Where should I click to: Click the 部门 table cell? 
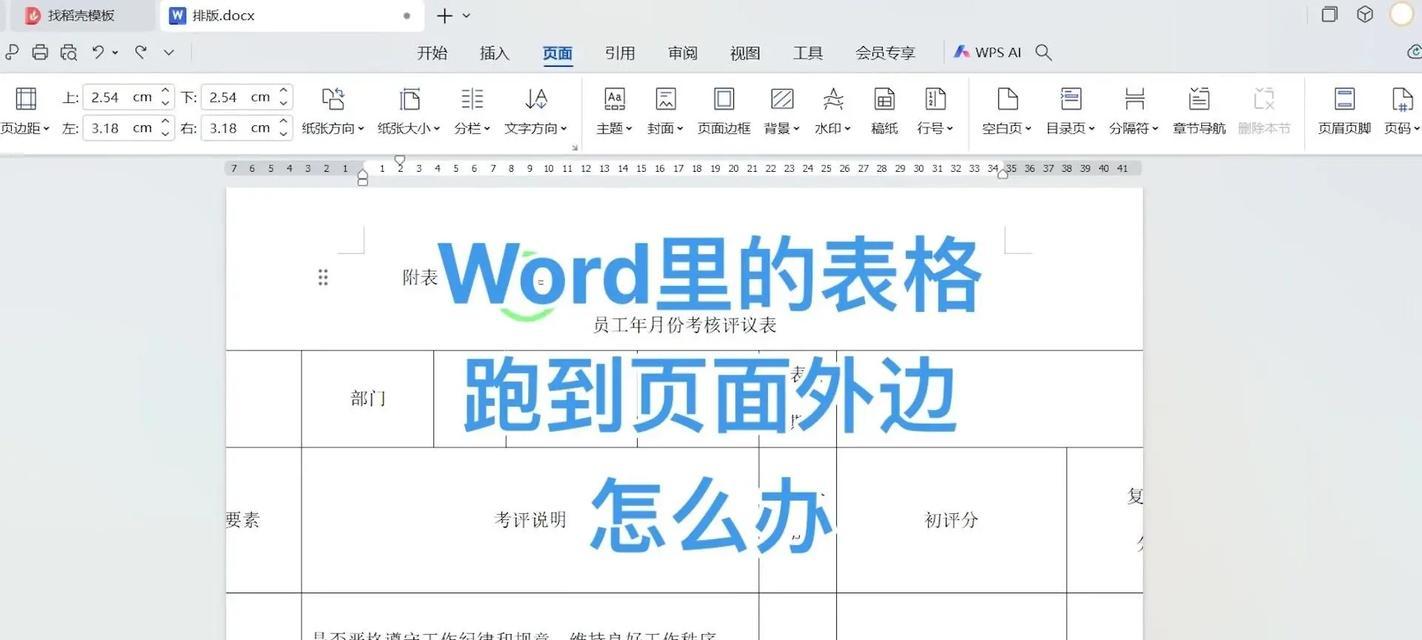(x=368, y=398)
